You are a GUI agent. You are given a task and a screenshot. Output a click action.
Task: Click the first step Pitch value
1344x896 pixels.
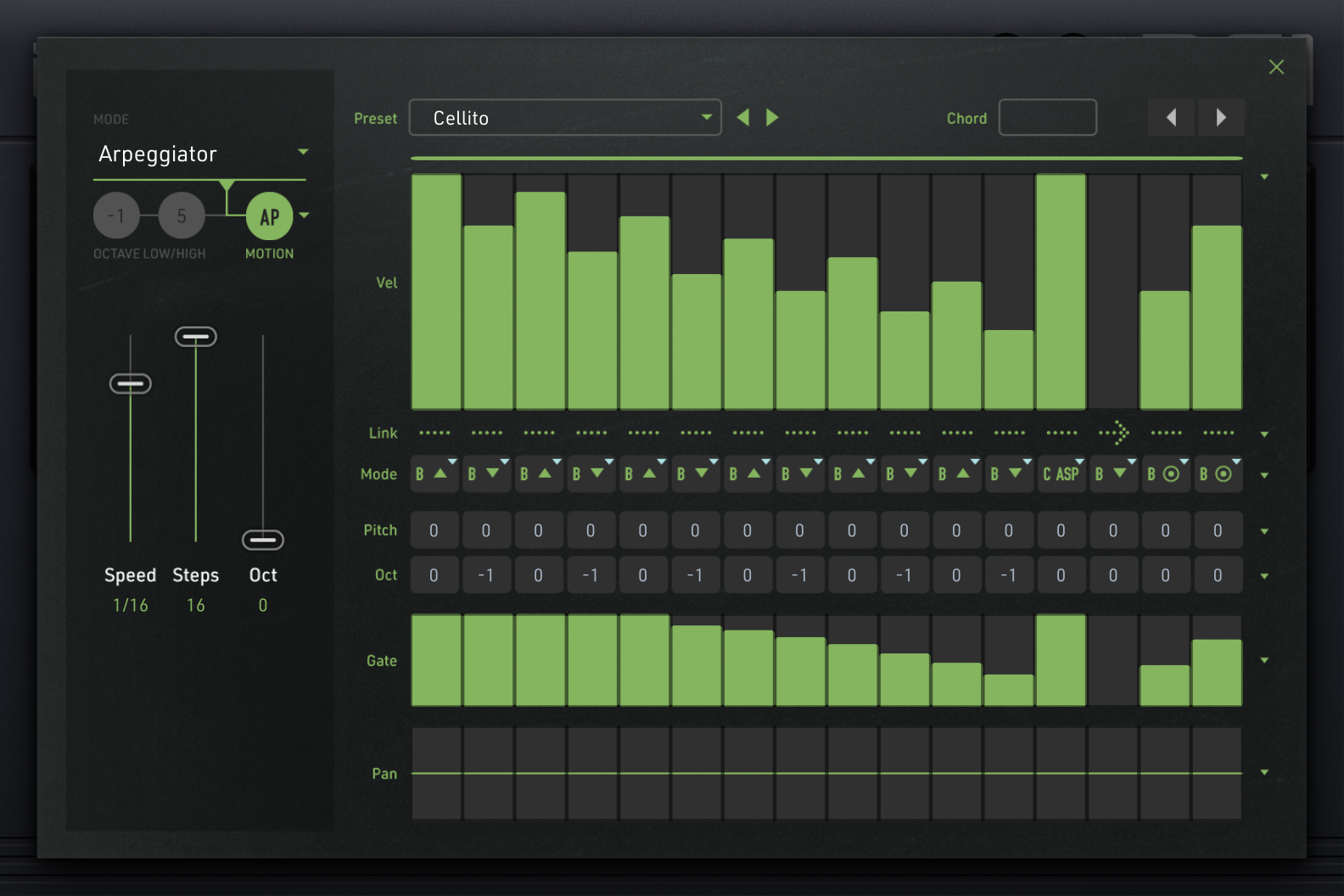click(434, 530)
